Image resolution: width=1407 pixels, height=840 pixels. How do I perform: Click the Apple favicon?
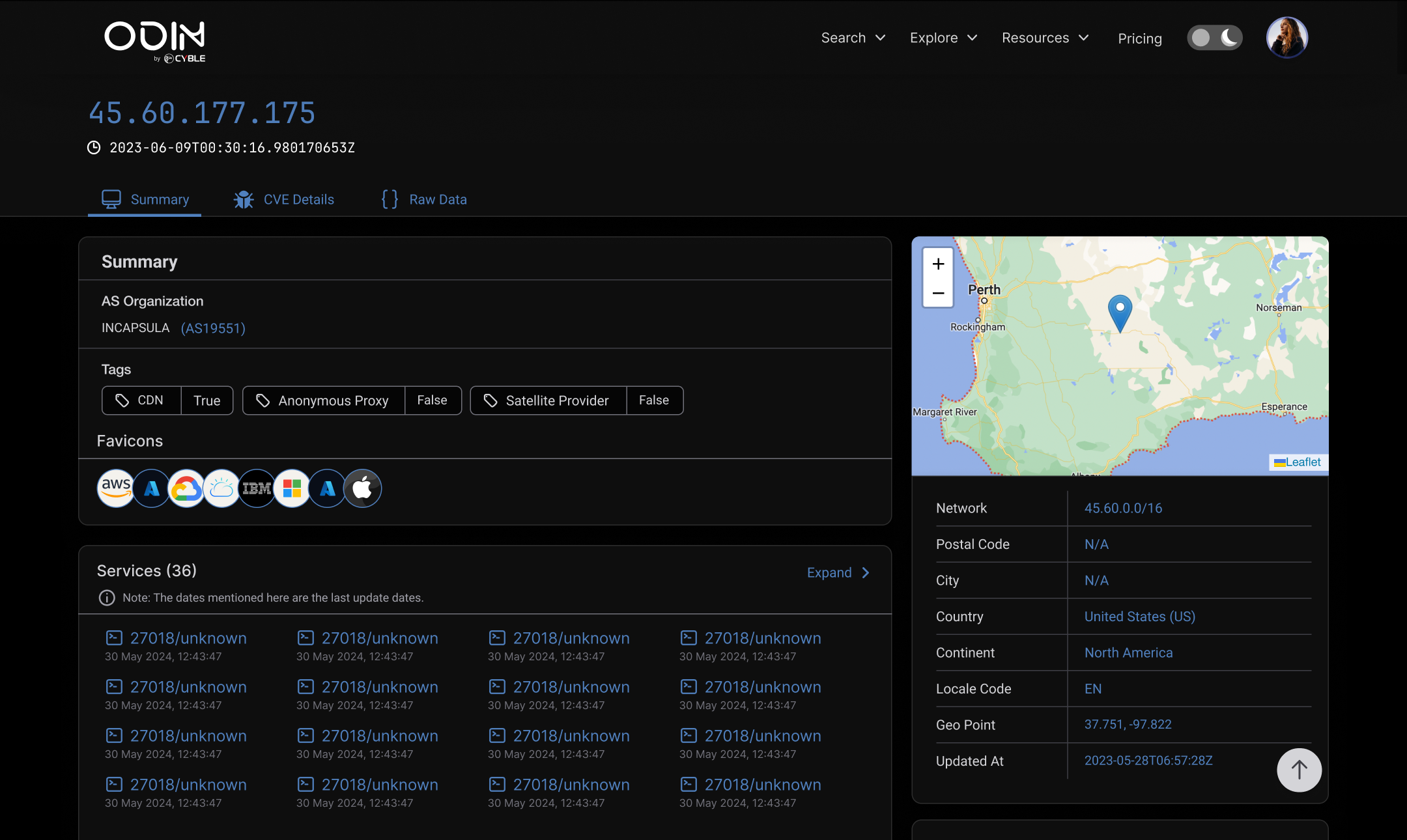pos(362,488)
